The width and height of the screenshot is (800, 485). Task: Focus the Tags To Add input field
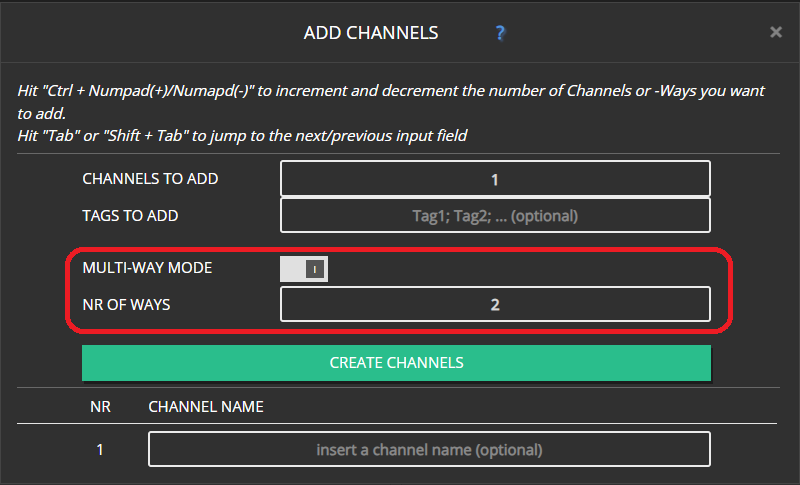(x=495, y=215)
